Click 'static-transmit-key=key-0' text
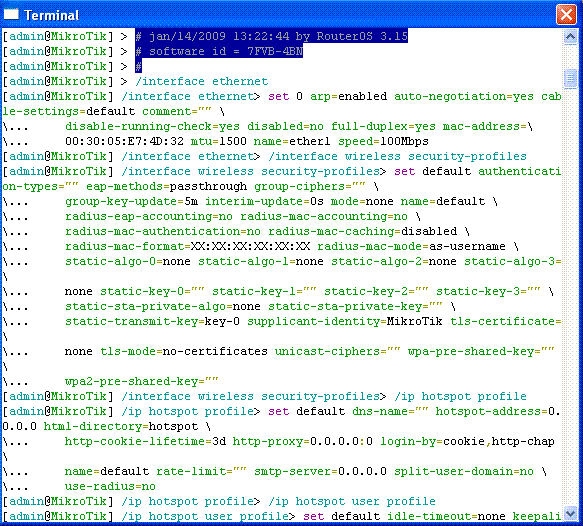583x526 pixels. pos(152,321)
